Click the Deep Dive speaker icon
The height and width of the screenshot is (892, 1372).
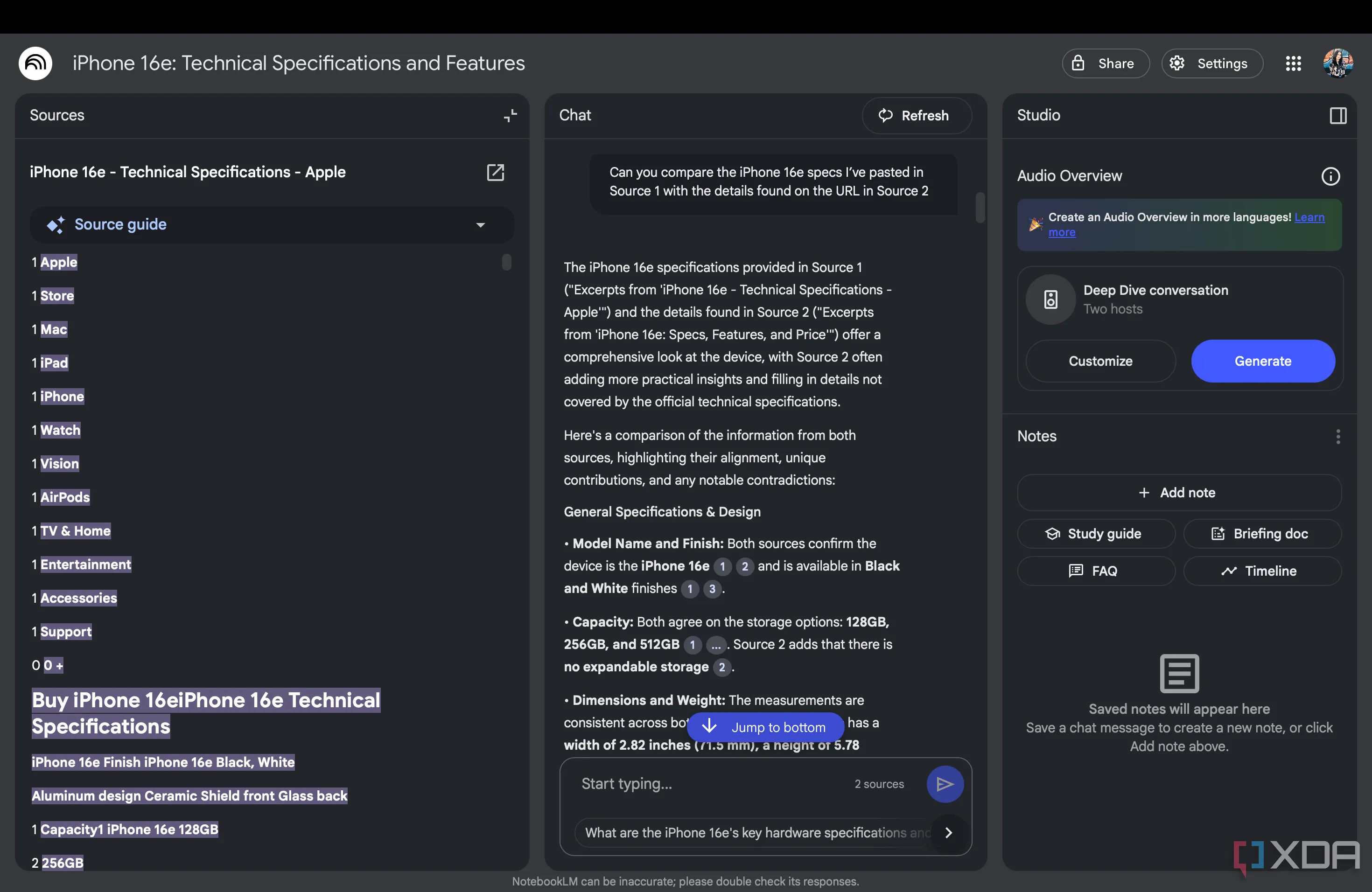click(x=1050, y=299)
